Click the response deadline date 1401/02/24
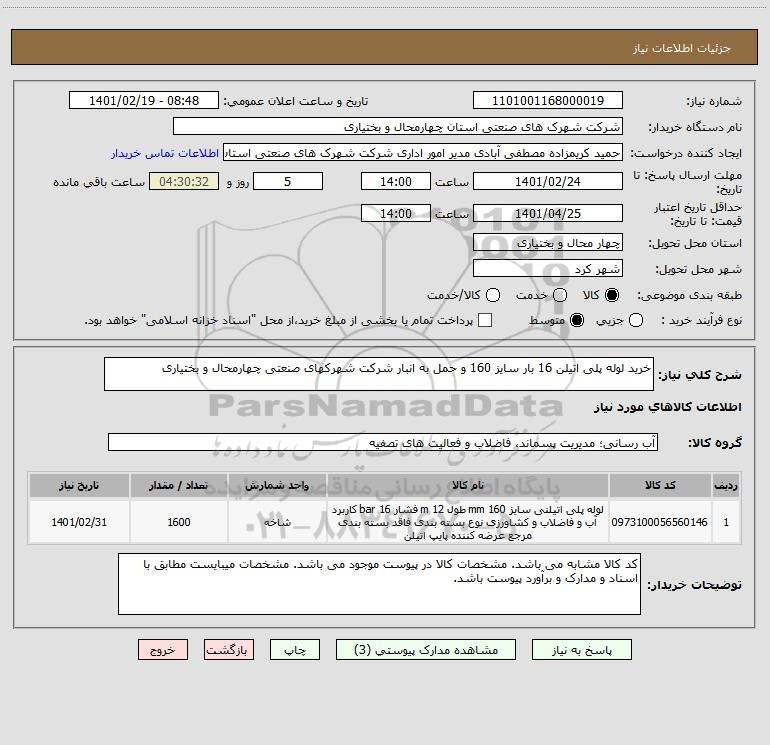Screen dimensions: 770x745 point(548,181)
